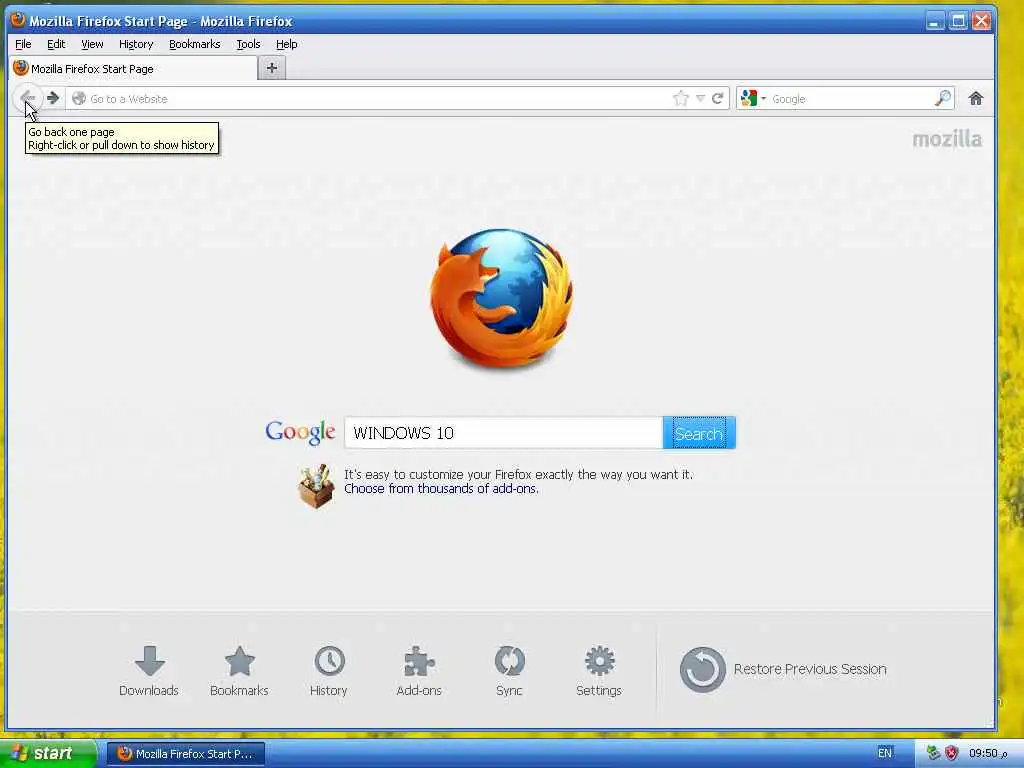Image resolution: width=1024 pixels, height=768 pixels.
Task: Open the URL bar history dropdown arrow
Action: [700, 99]
